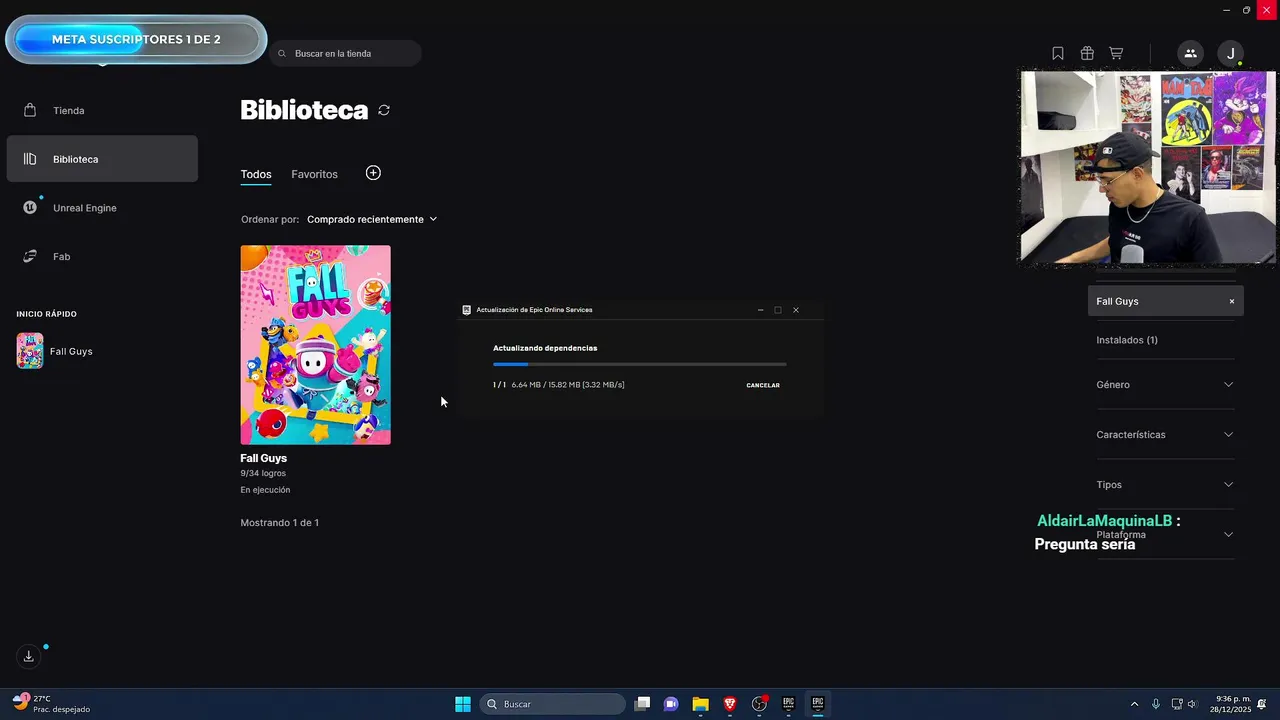This screenshot has height=720, width=1280.
Task: Open the weather widget showing 27°C
Action: (x=52, y=704)
